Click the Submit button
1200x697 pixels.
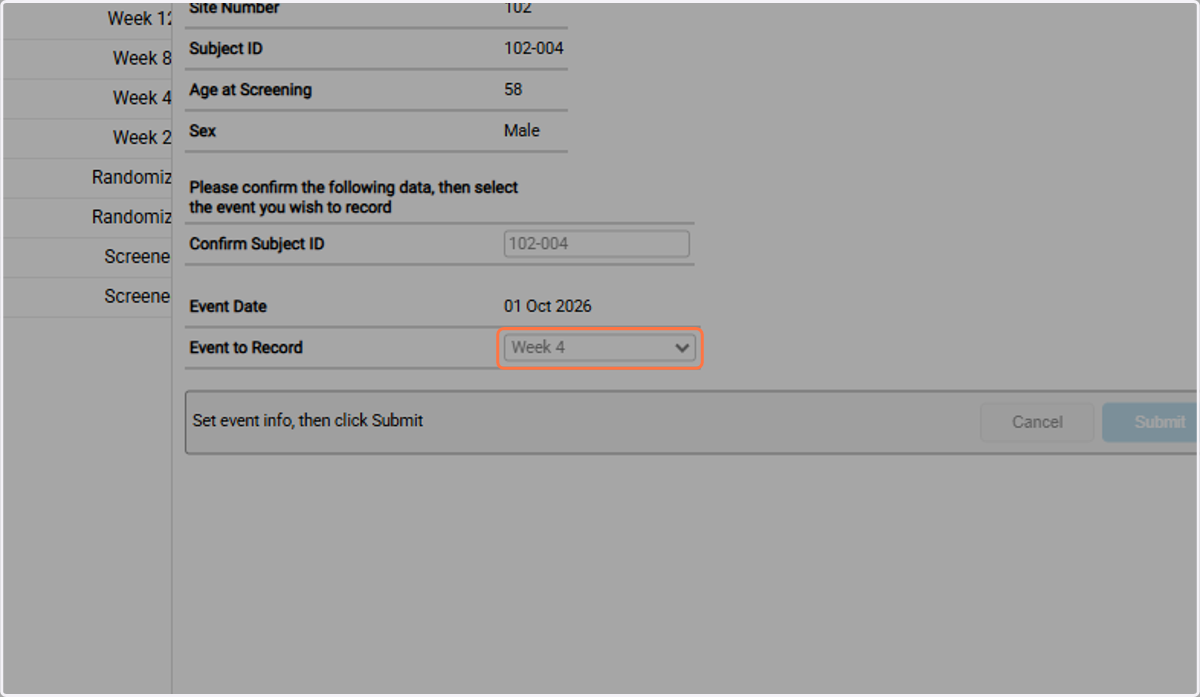[x=1151, y=422]
